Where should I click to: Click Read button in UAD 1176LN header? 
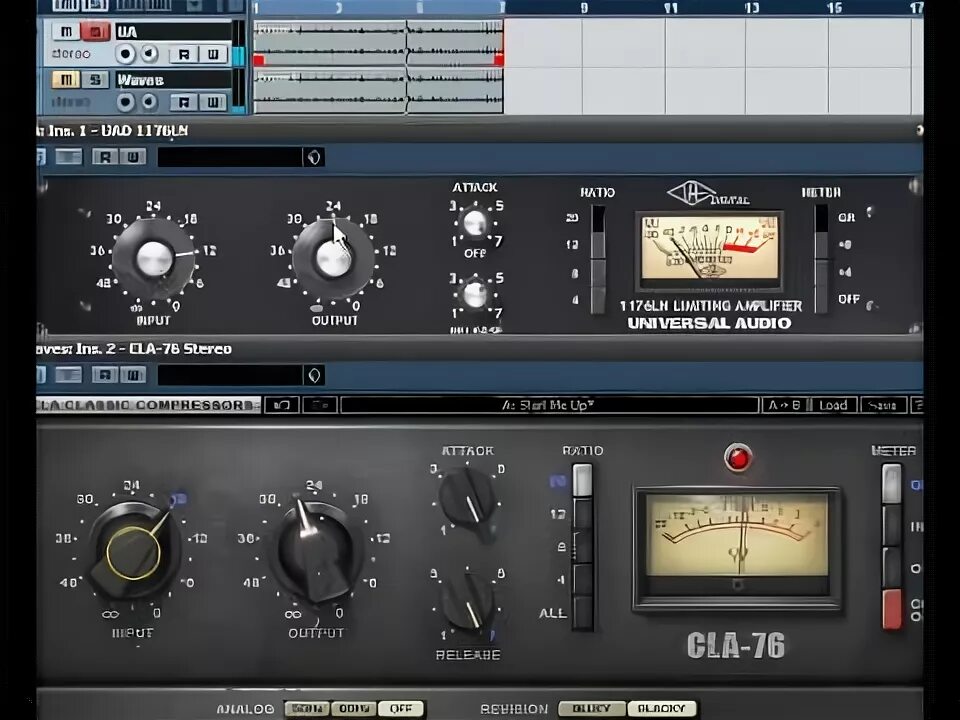(x=105, y=157)
